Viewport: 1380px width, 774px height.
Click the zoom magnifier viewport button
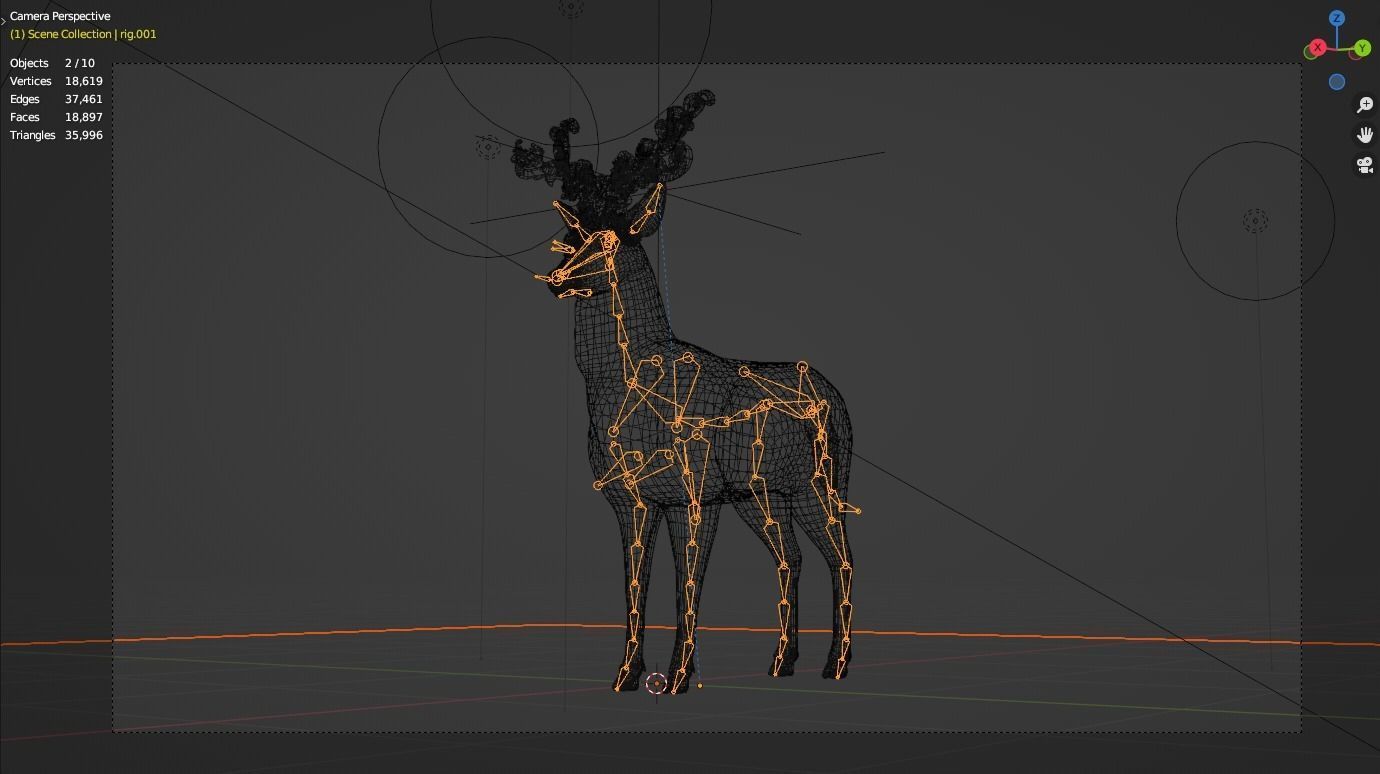pyautogui.click(x=1365, y=105)
